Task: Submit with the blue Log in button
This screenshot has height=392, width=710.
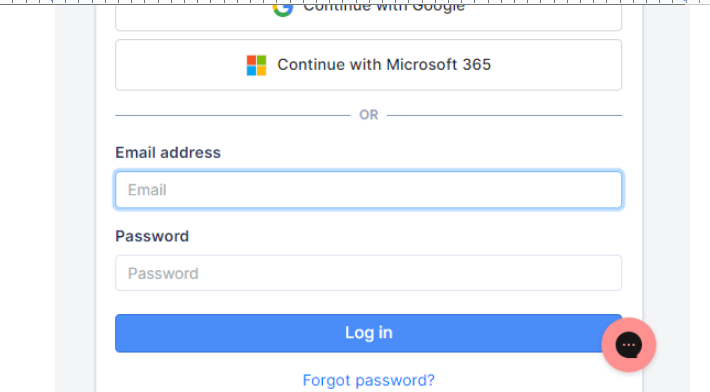Action: click(369, 333)
